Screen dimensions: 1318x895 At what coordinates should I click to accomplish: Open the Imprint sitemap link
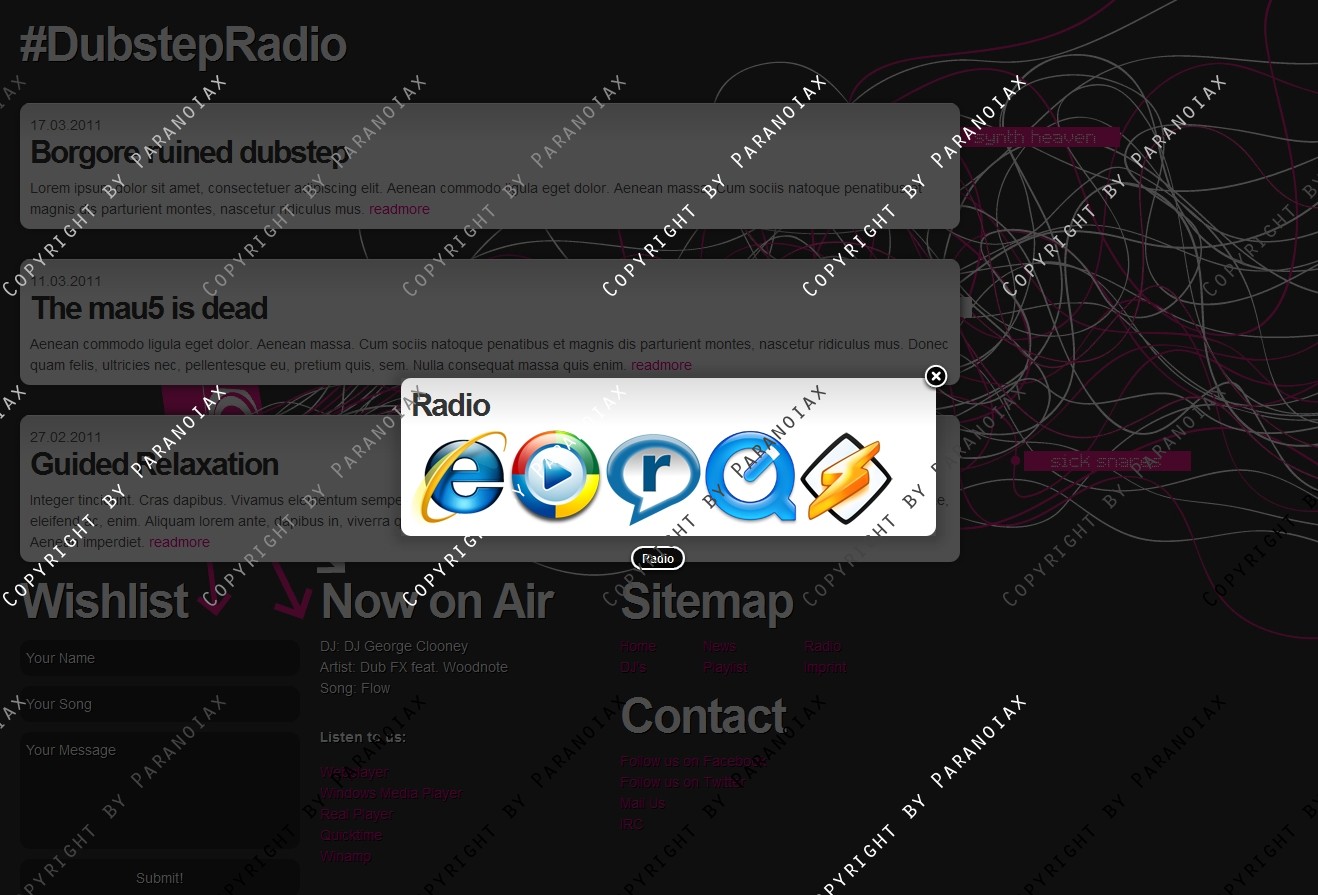coord(825,667)
